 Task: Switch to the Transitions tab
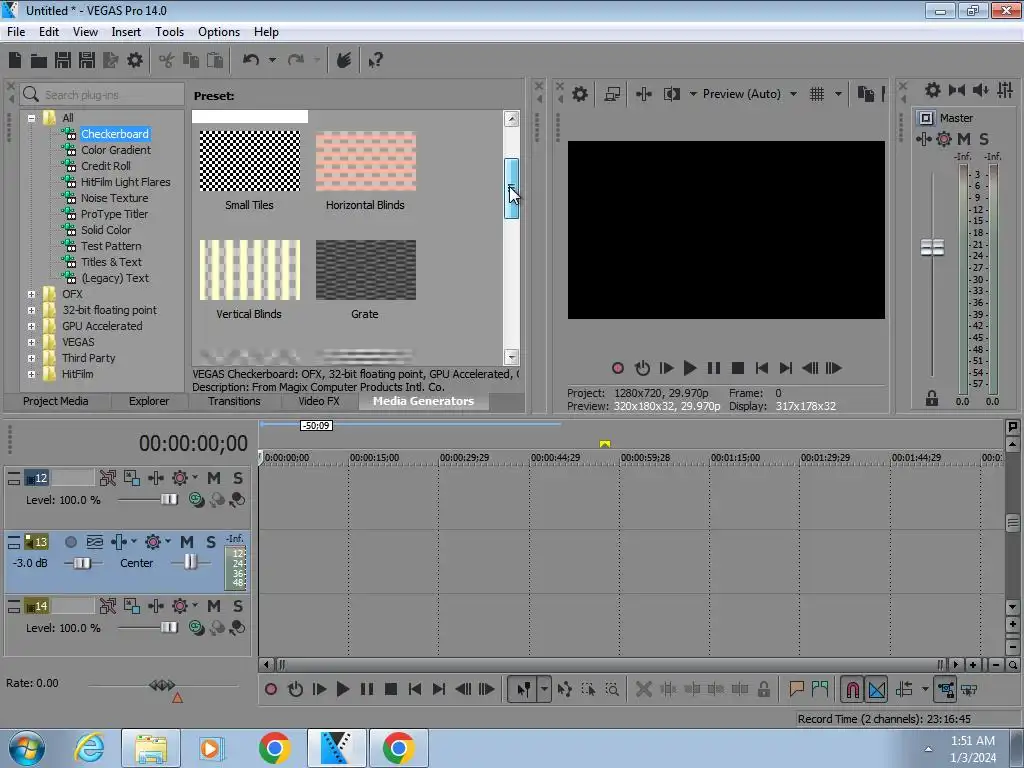pos(234,401)
